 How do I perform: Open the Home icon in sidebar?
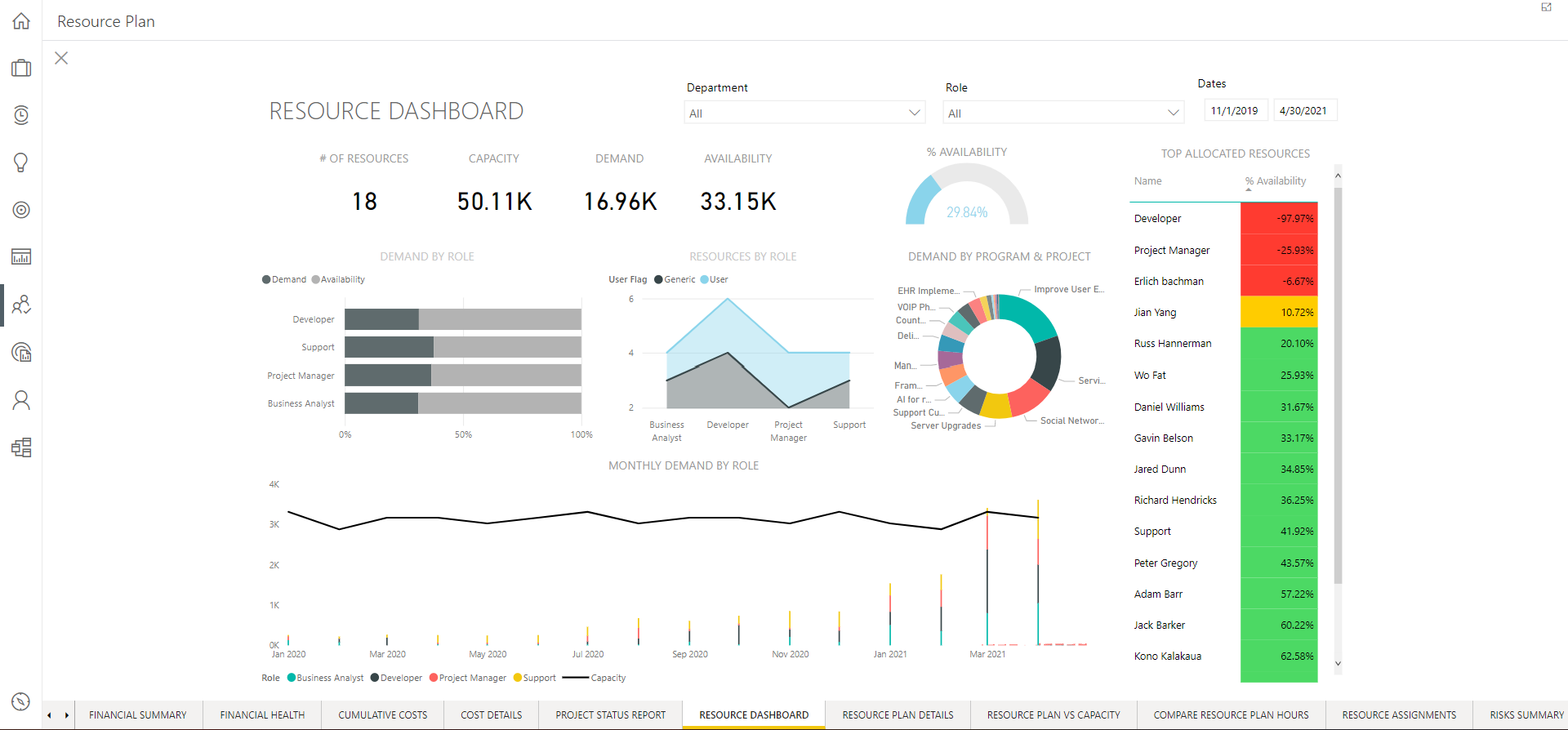pyautogui.click(x=21, y=21)
